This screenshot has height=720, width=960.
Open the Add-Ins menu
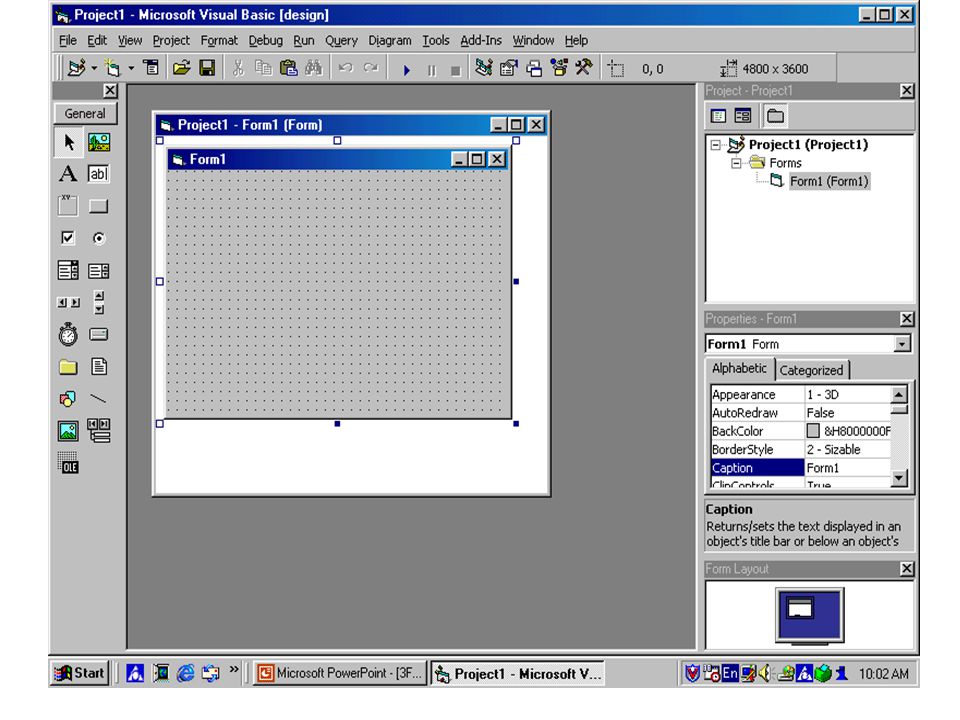[481, 40]
